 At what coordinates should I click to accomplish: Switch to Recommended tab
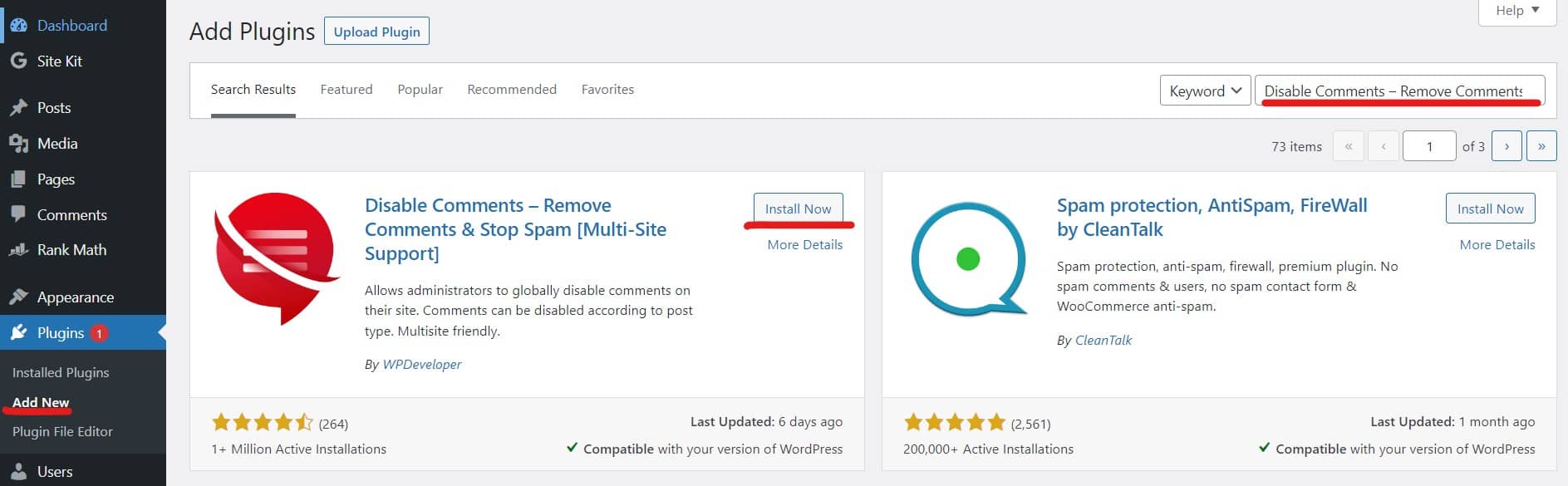click(x=512, y=90)
